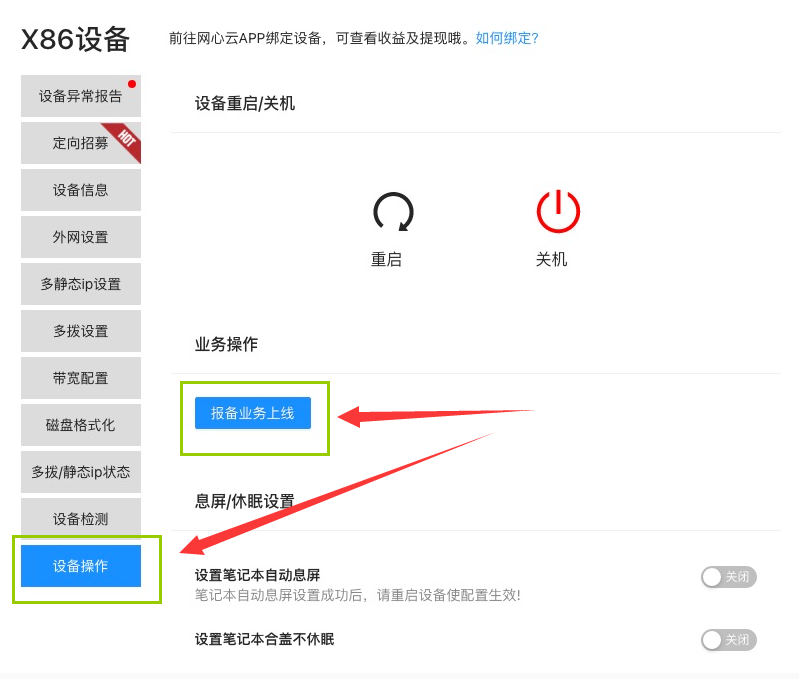Screen dimensions: 799x679
Task: Click the 设备重启/关机 section heading
Action: pos(245,103)
